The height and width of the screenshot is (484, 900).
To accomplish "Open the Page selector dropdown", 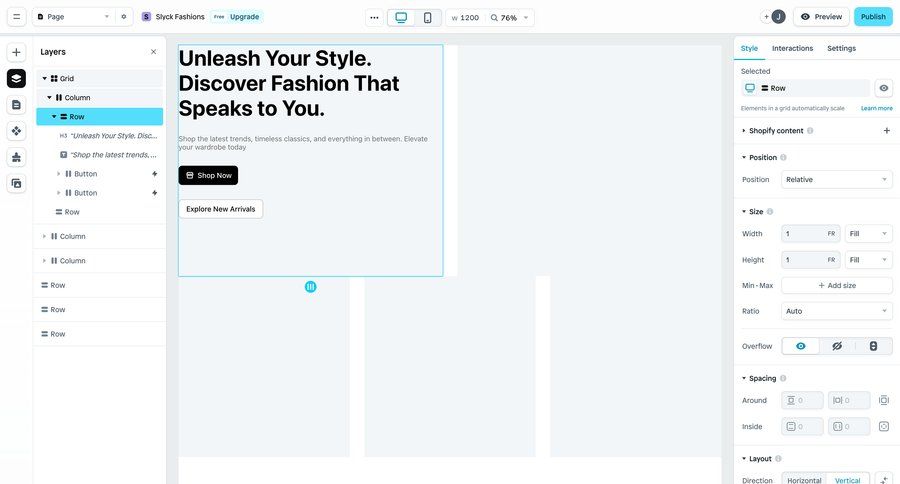I will click(x=73, y=17).
